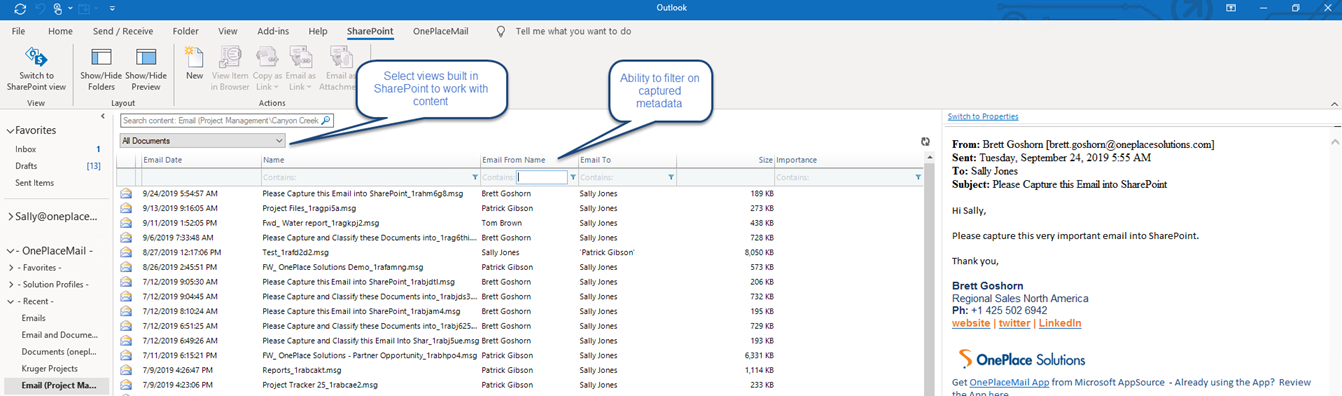Open the twitter link in signature
The height and width of the screenshot is (396, 1342).
tap(1014, 323)
